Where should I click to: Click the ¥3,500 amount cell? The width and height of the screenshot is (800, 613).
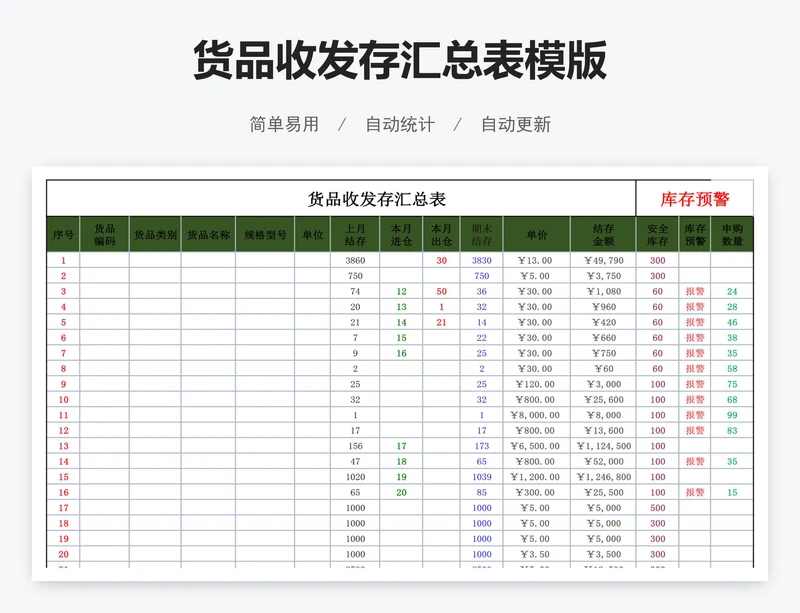[603, 554]
